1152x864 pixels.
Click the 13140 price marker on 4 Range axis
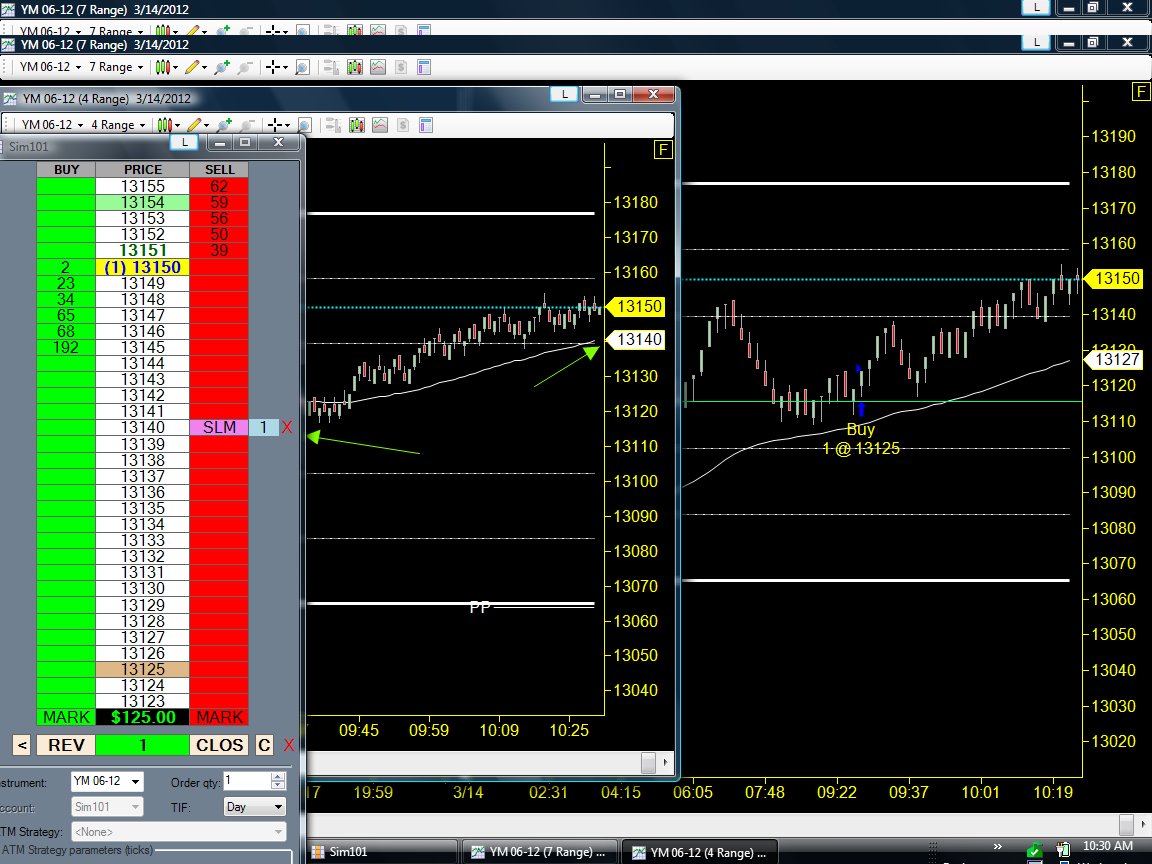[x=638, y=339]
